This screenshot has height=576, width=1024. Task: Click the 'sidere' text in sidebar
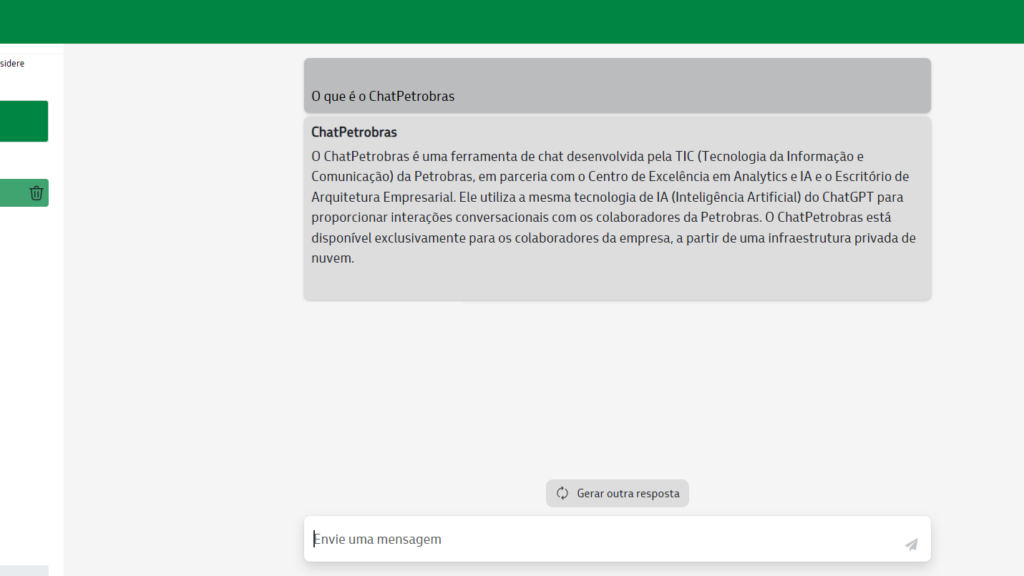coord(12,63)
